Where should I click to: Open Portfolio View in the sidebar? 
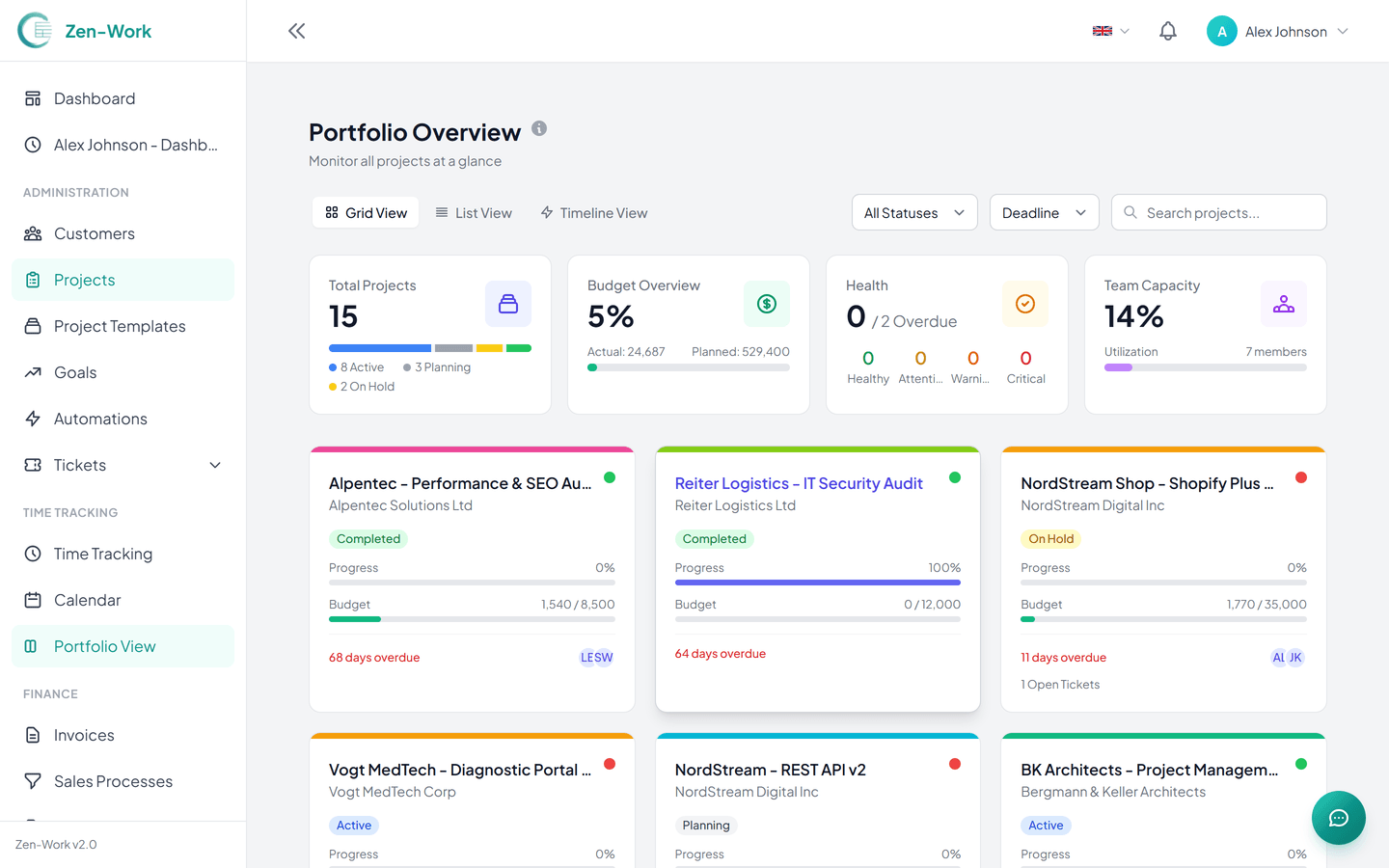pos(123,646)
